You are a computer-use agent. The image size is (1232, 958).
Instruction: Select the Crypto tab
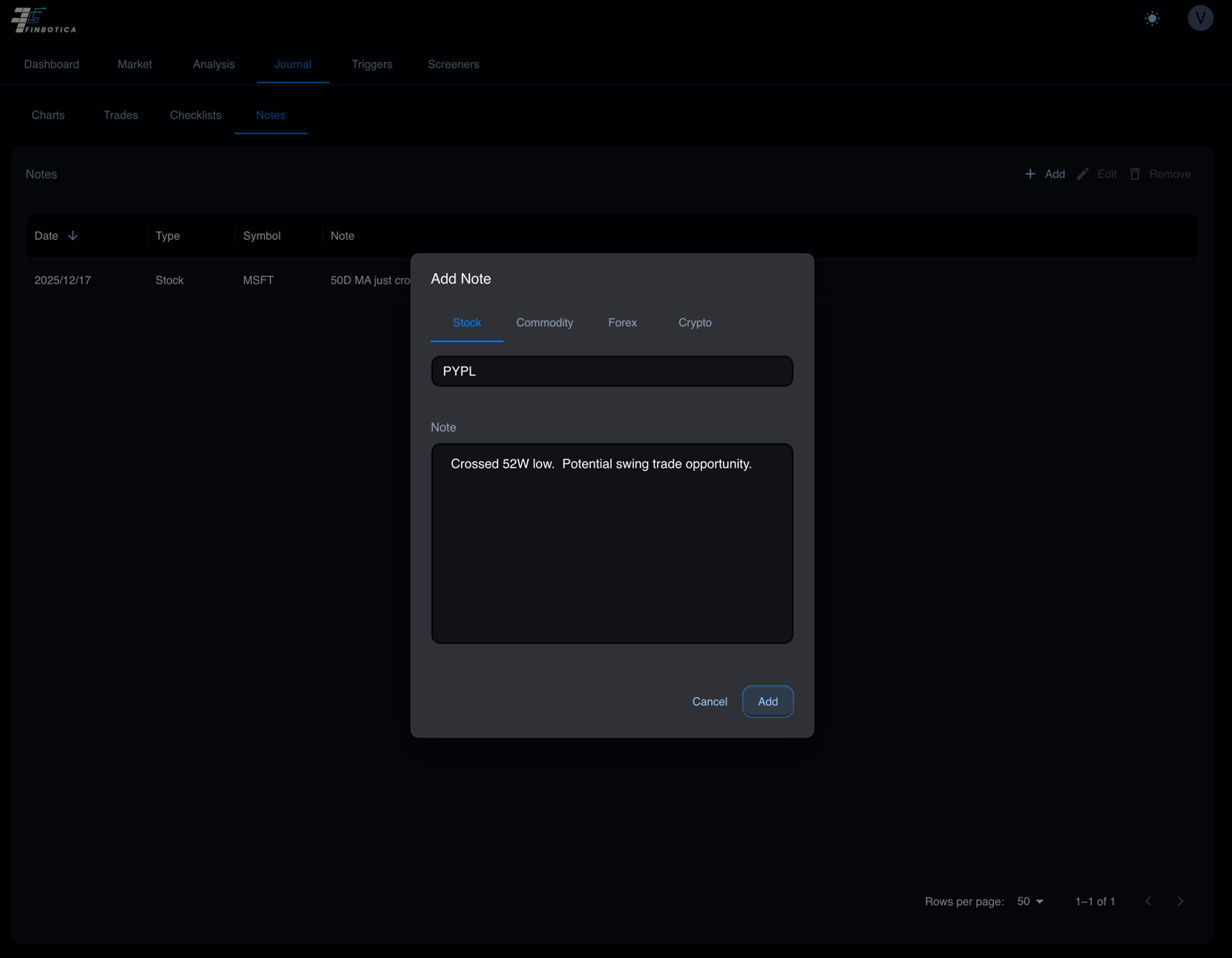694,323
